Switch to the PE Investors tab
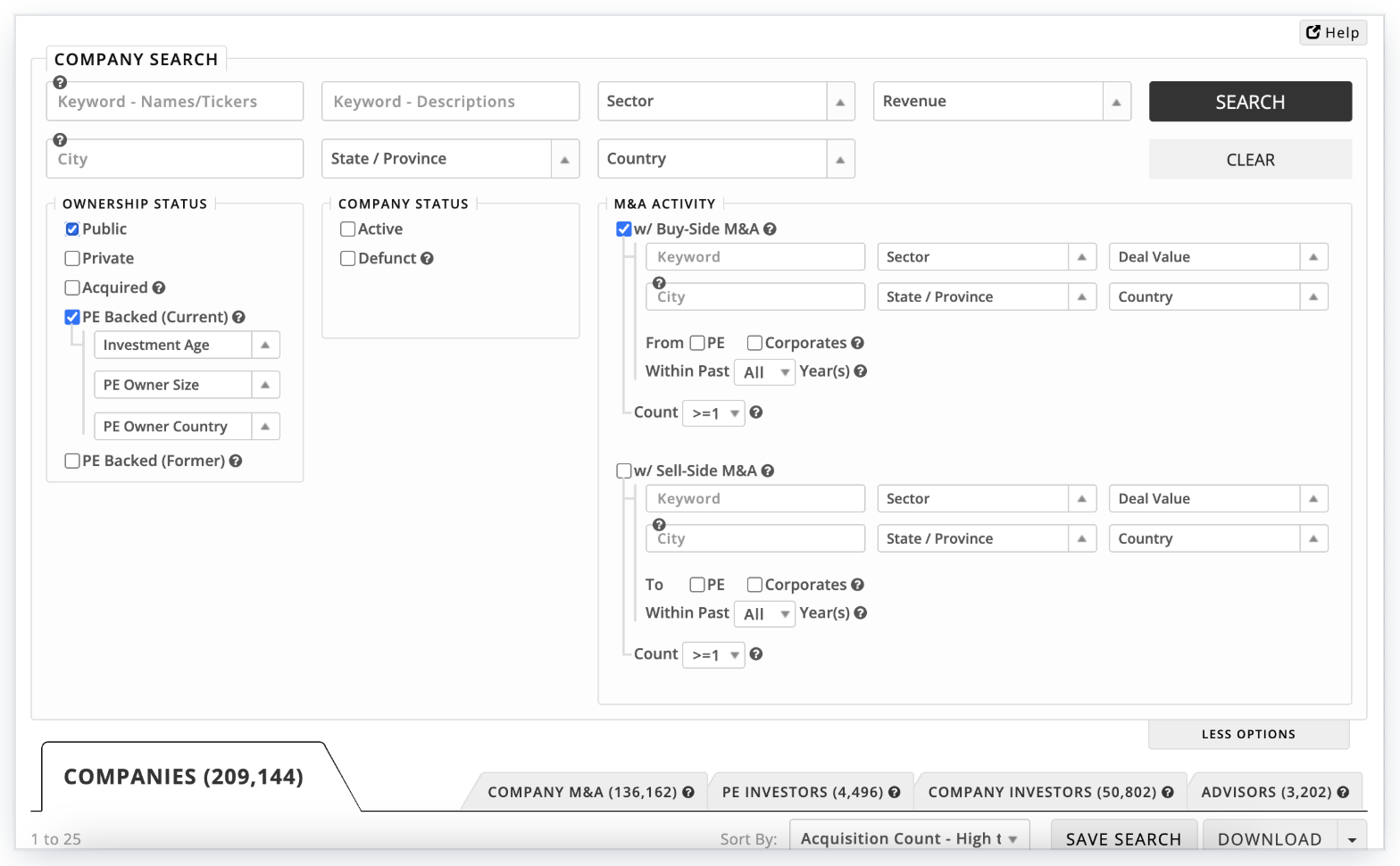The height and width of the screenshot is (866, 1400). click(x=802, y=792)
